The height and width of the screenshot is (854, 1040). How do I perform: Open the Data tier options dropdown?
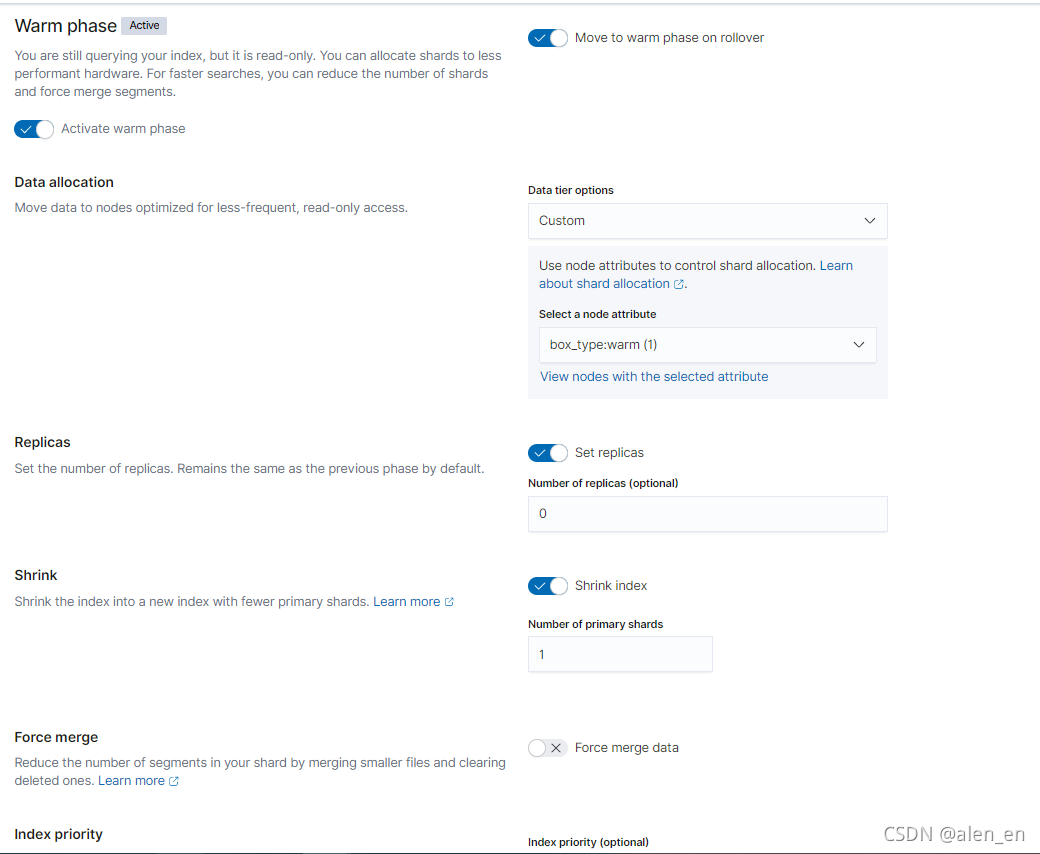pyautogui.click(x=708, y=221)
